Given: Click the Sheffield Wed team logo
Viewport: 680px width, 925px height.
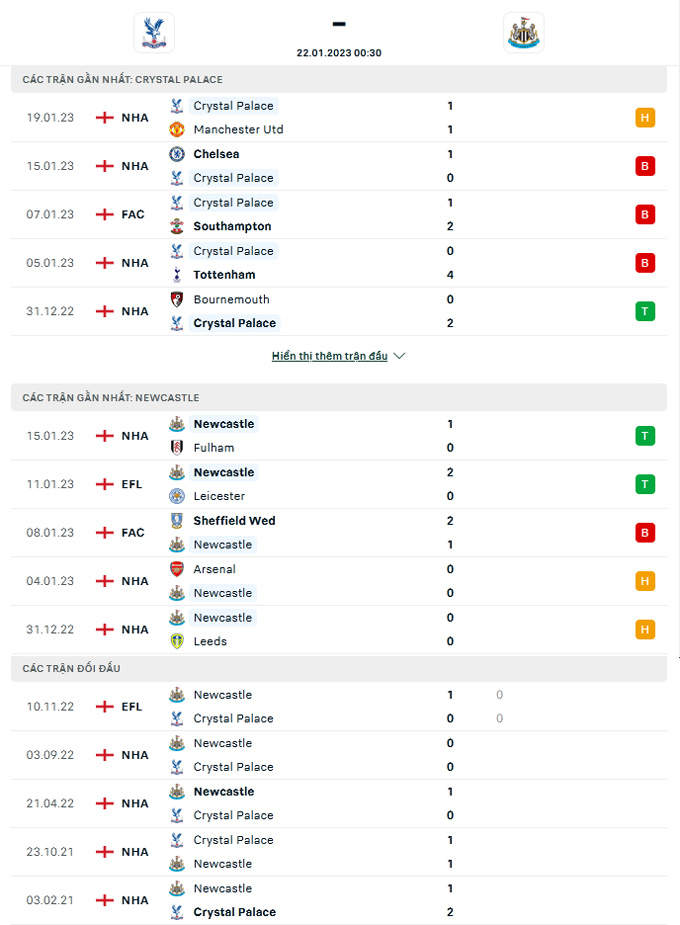Looking at the screenshot, I should (177, 521).
